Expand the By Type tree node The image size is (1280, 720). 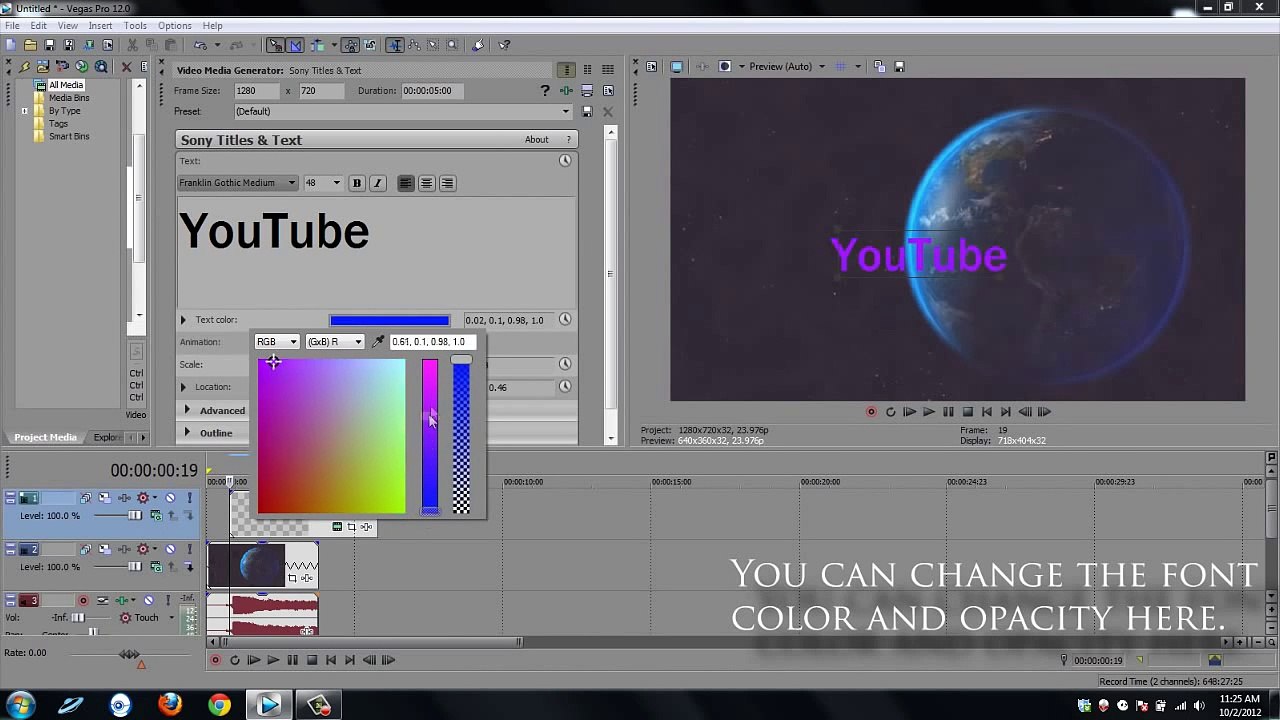(24, 111)
